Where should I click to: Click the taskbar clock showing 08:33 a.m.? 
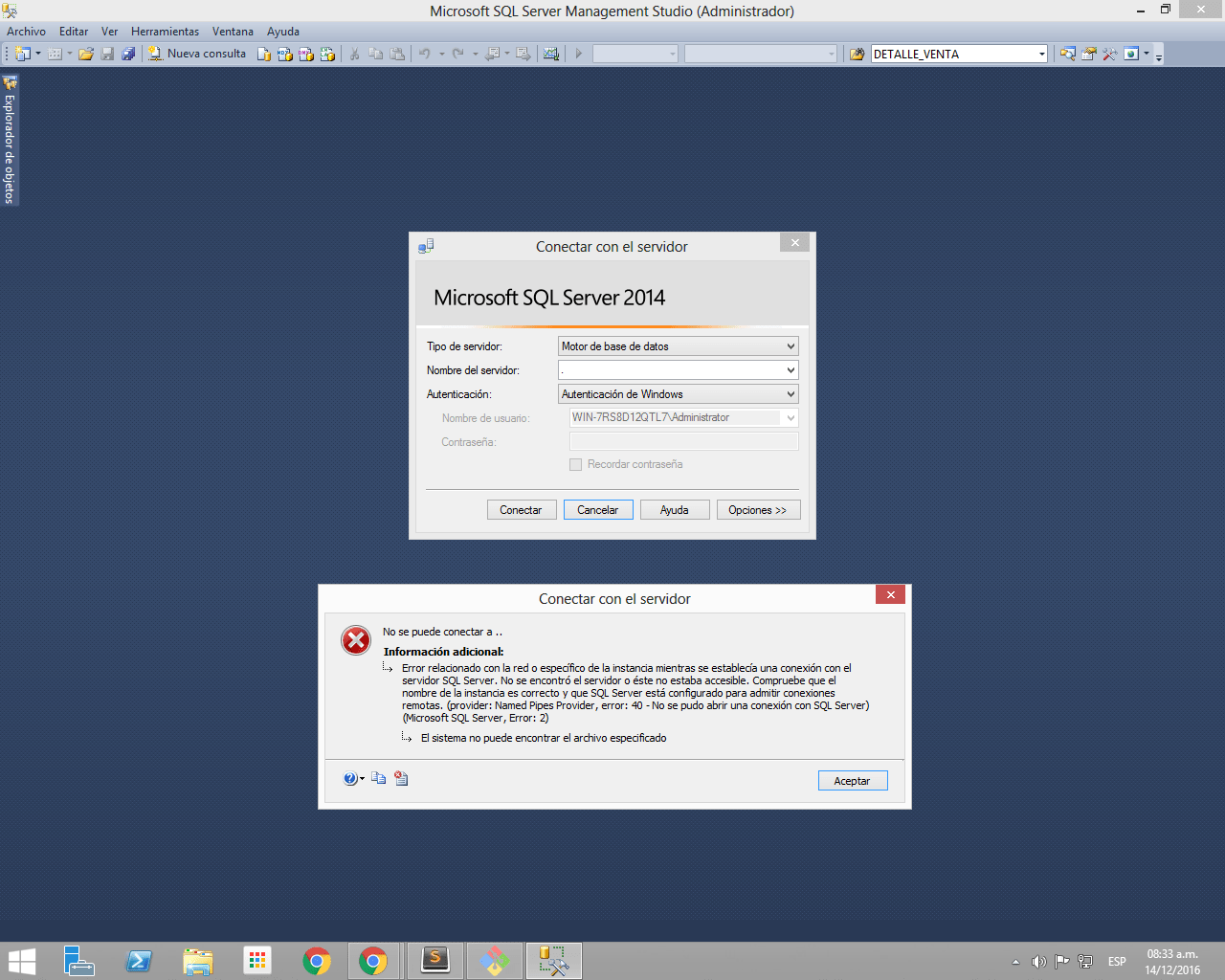click(x=1172, y=962)
